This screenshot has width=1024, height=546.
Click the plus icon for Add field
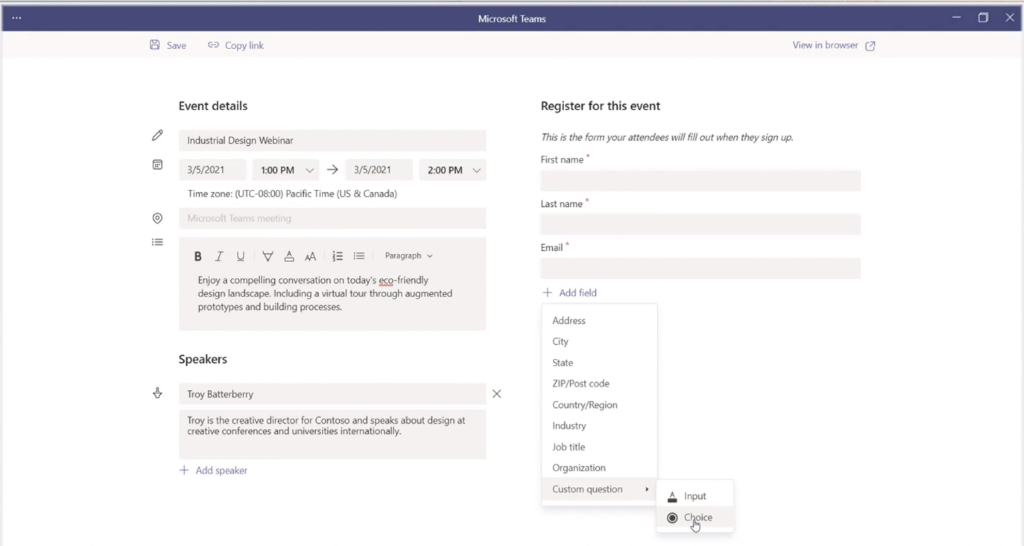547,293
